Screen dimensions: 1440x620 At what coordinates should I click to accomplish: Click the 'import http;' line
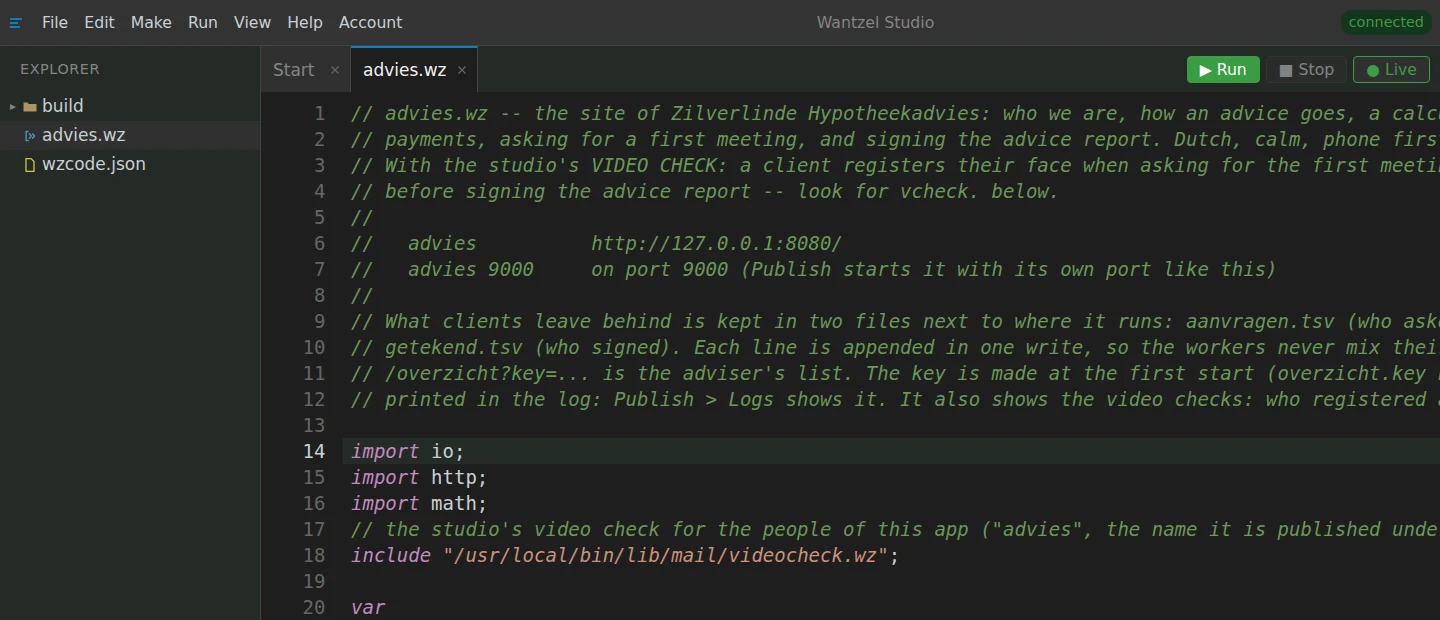coord(419,477)
